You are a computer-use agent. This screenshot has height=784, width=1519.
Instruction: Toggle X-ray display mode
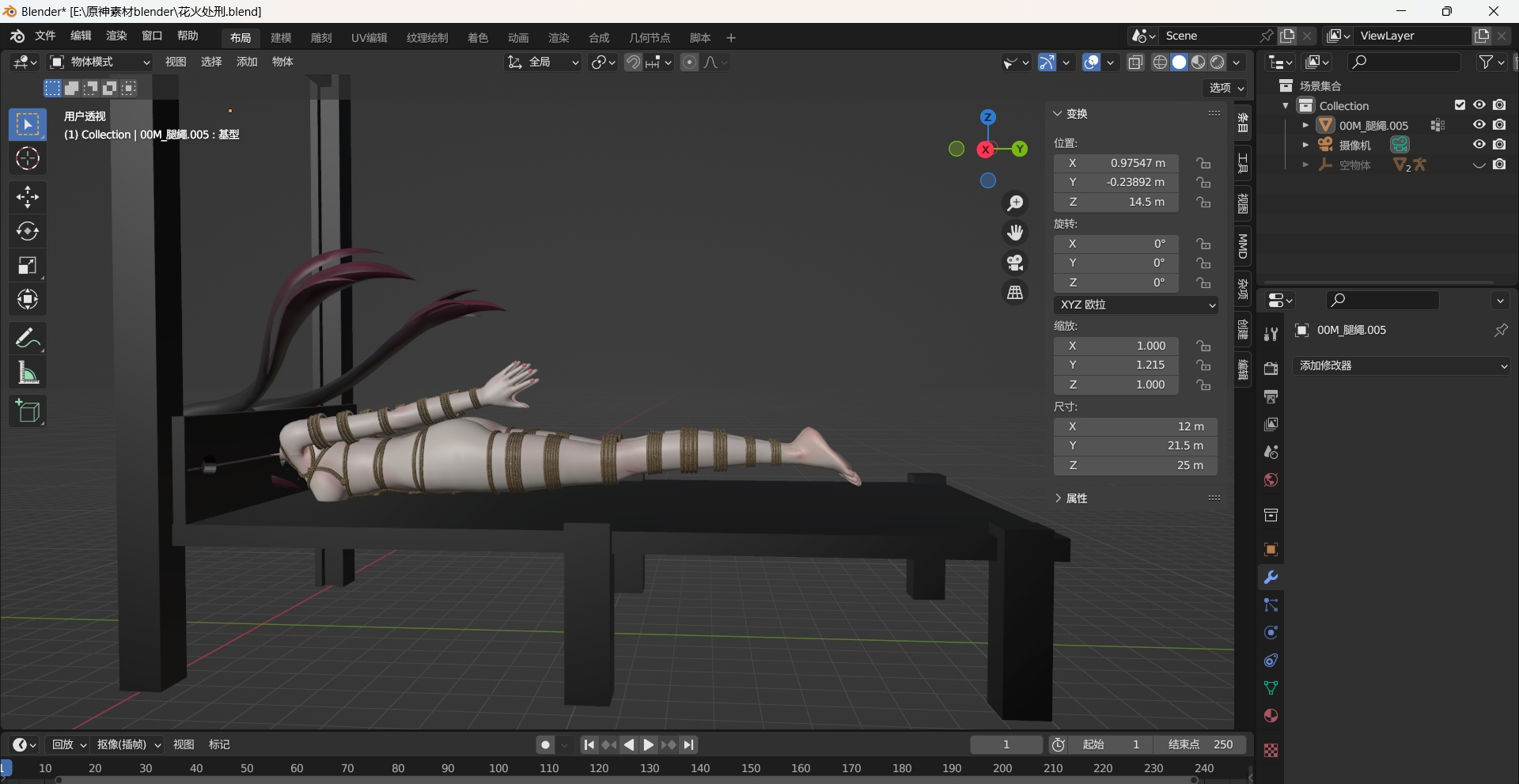click(x=1135, y=62)
